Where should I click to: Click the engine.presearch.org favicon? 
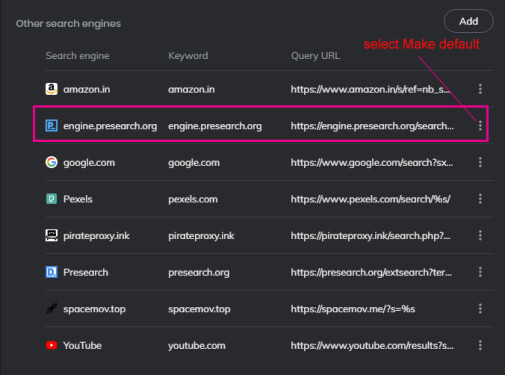point(51,126)
